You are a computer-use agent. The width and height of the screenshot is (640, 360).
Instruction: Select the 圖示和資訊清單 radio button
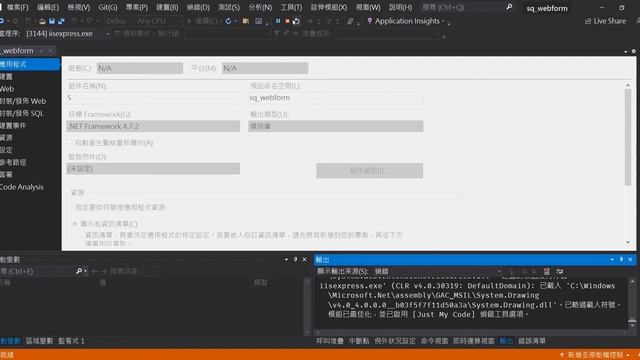pyautogui.click(x=75, y=224)
